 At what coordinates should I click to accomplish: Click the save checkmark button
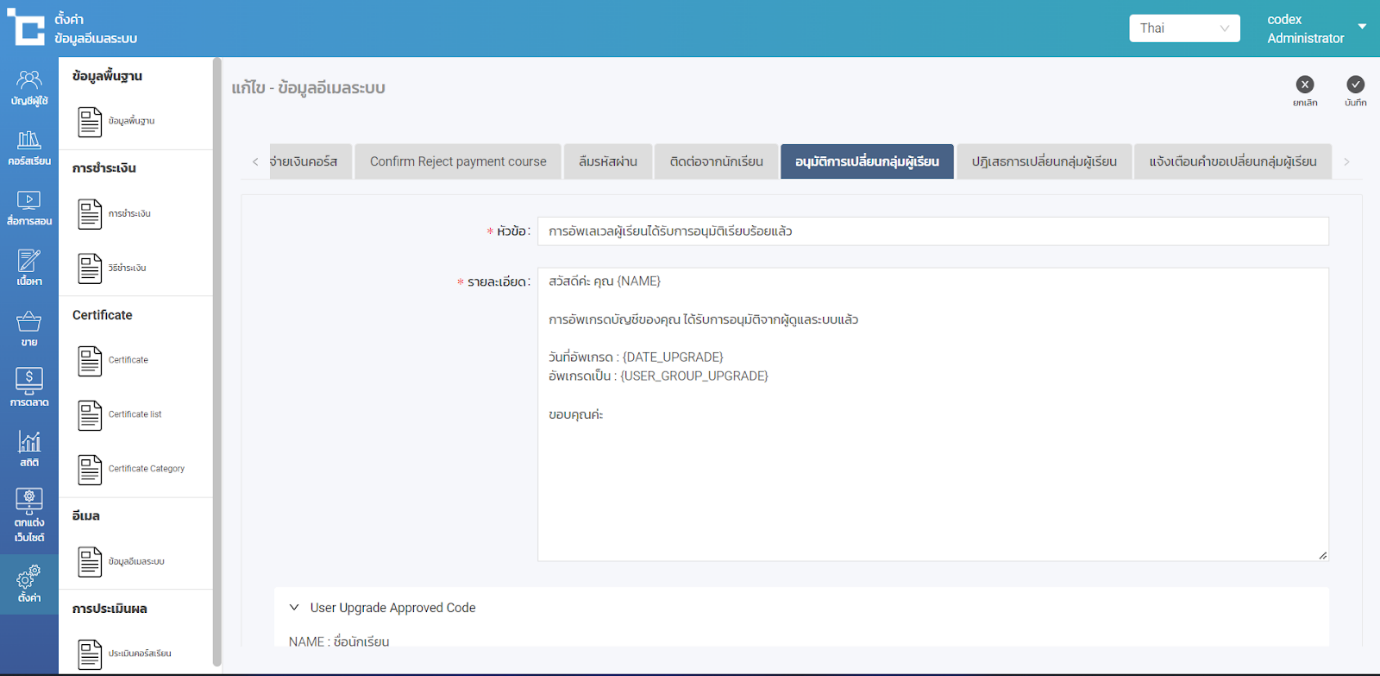(1355, 85)
